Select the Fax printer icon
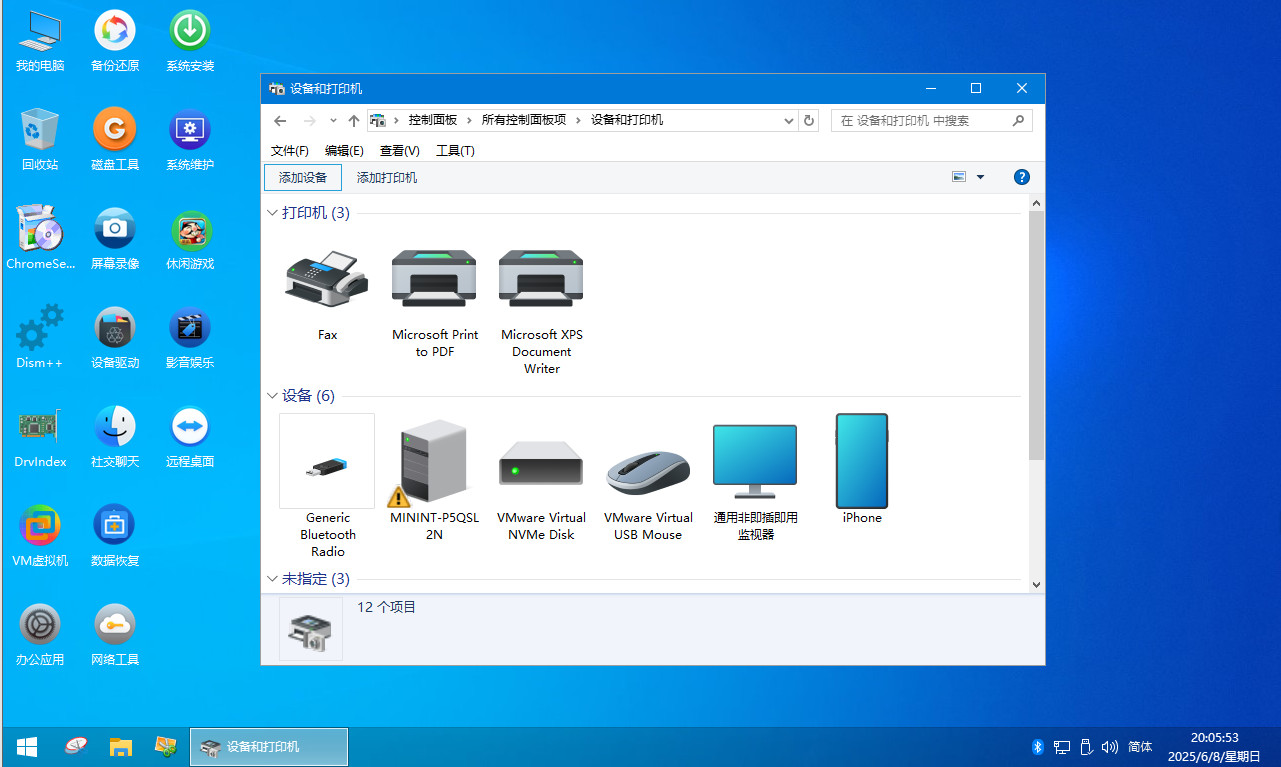This screenshot has width=1281, height=767. pos(327,278)
